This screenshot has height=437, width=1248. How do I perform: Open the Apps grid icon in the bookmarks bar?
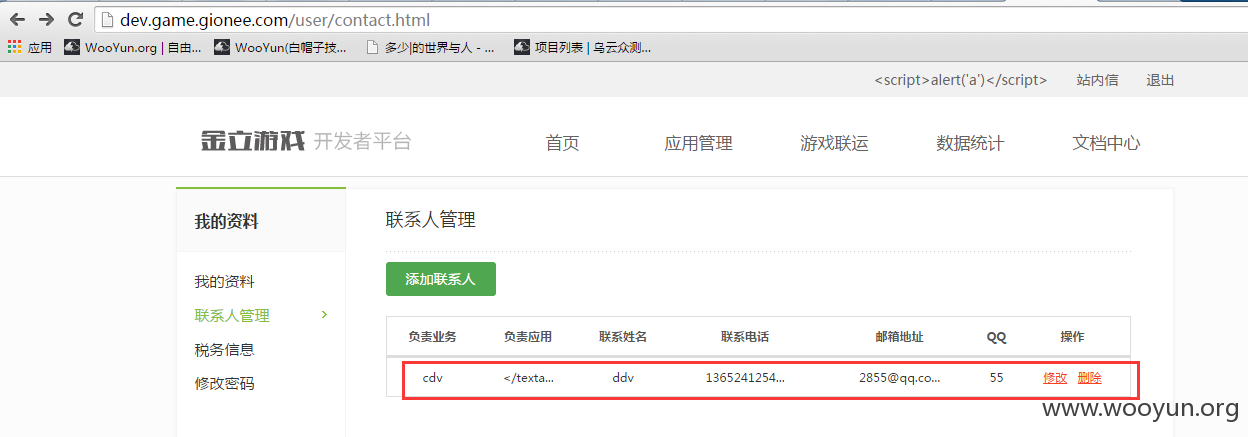coord(14,46)
